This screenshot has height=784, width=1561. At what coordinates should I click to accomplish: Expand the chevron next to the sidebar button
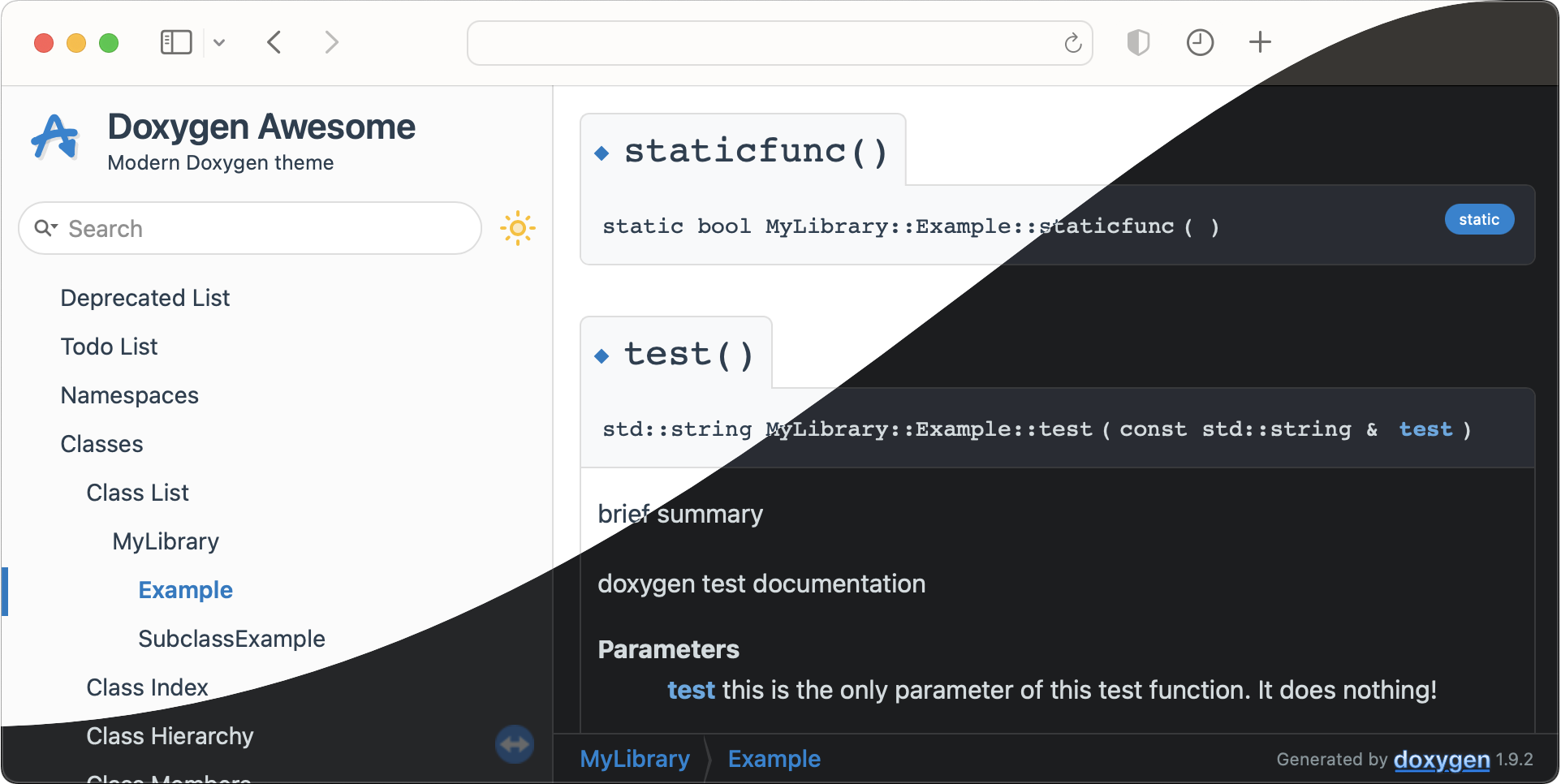(218, 42)
